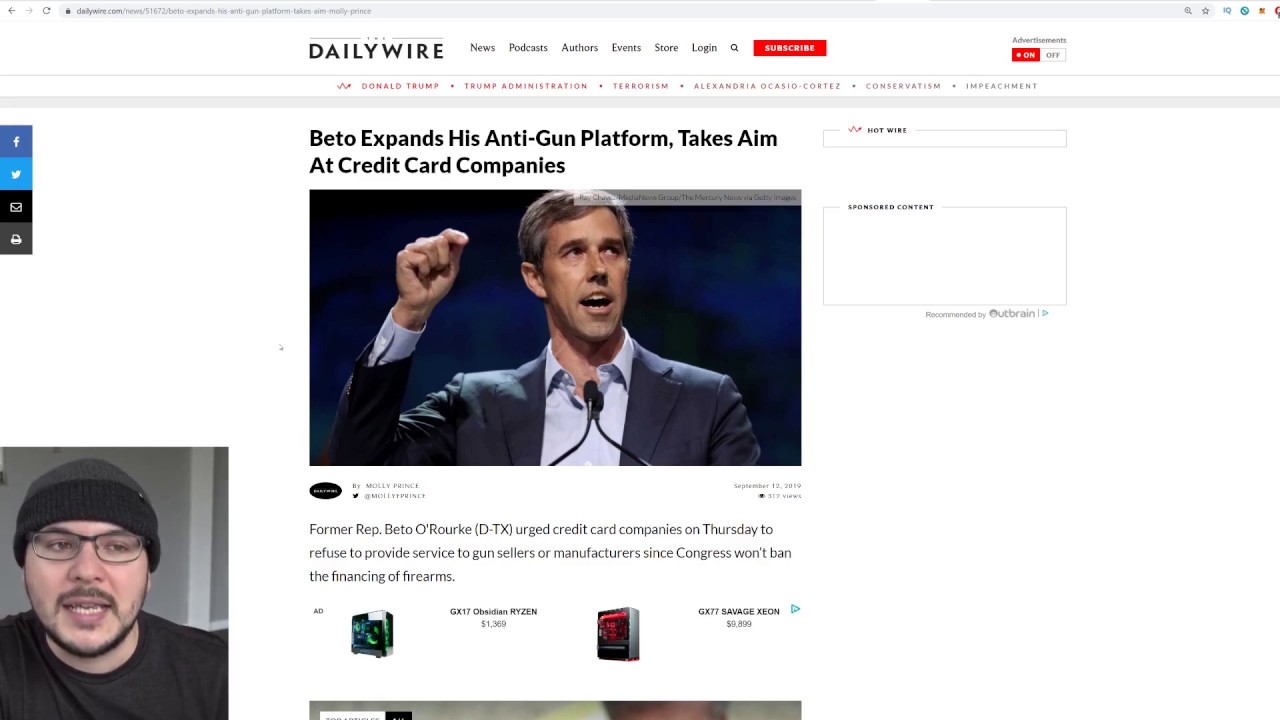Open the News menu
1280x720 pixels.
[x=482, y=48]
